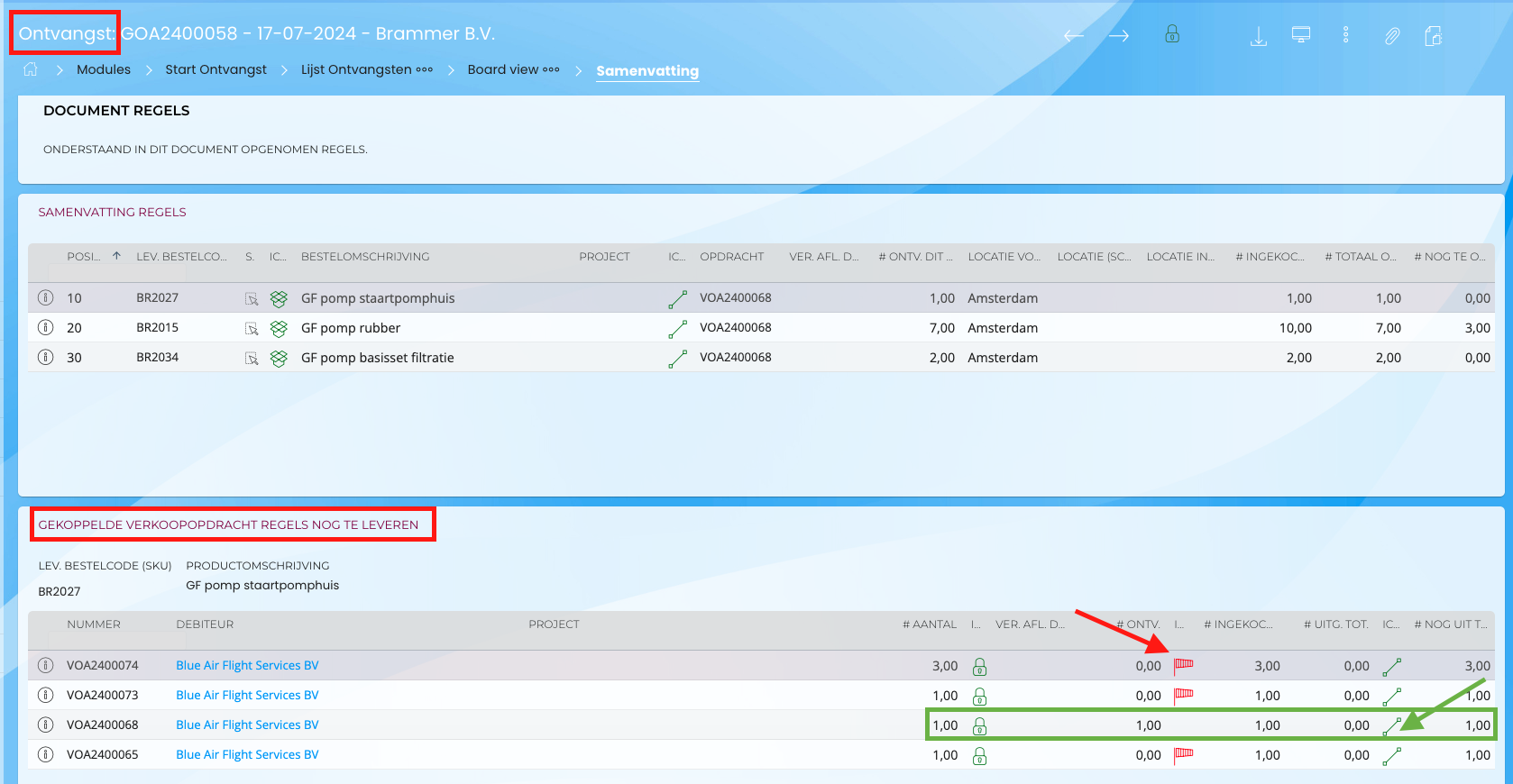The width and height of the screenshot is (1513, 784).
Task: Open Lijst Ontvangsten breadcrumb
Action: tap(356, 69)
